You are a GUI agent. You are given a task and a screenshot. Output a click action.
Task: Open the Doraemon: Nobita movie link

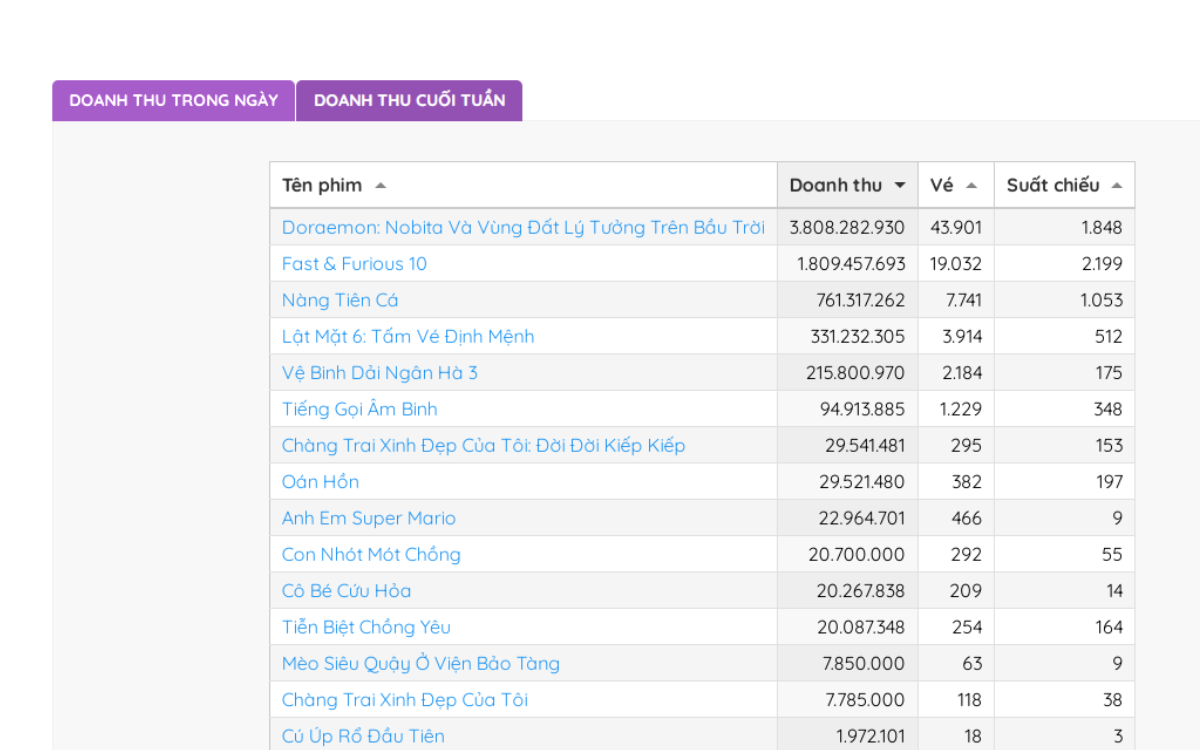click(523, 227)
